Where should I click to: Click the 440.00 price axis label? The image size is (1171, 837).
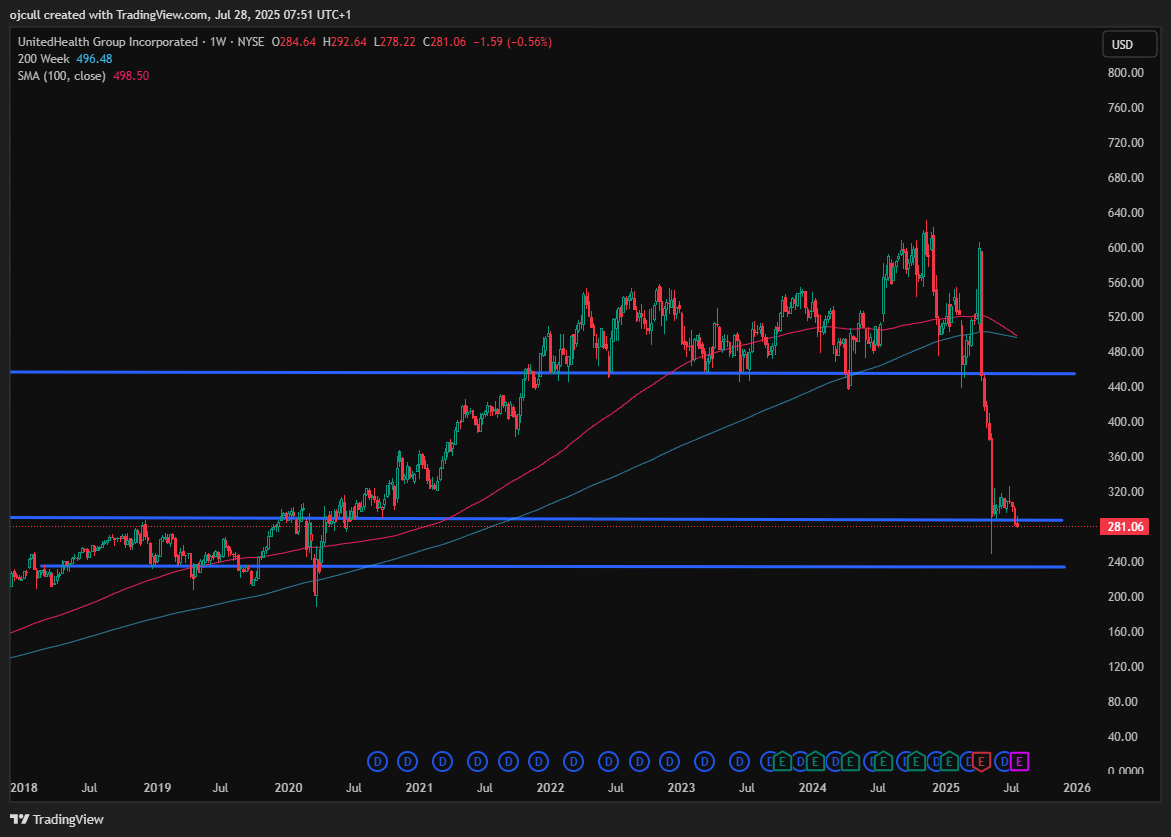[x=1125, y=387]
